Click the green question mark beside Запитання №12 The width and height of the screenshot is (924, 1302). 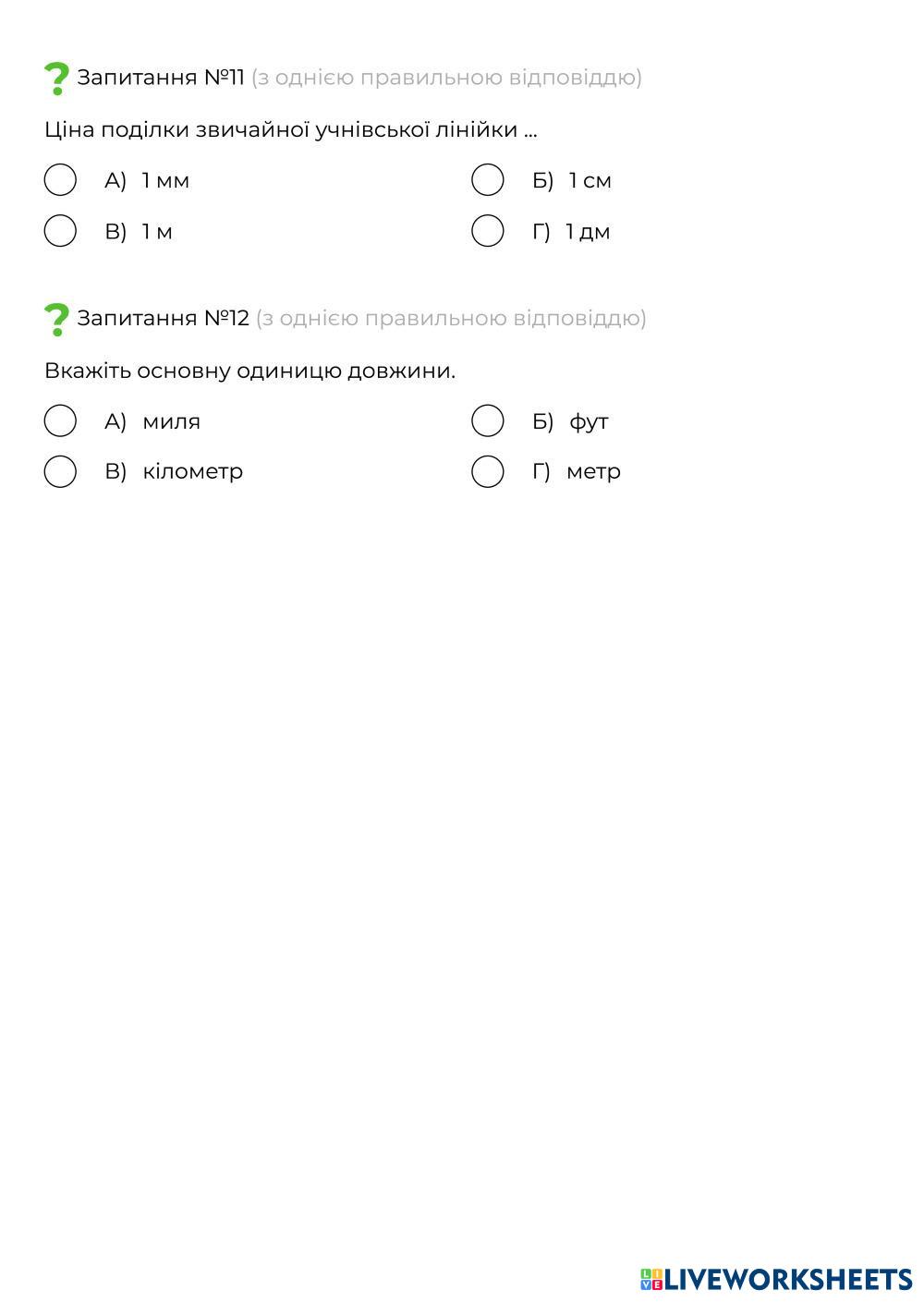click(x=56, y=320)
